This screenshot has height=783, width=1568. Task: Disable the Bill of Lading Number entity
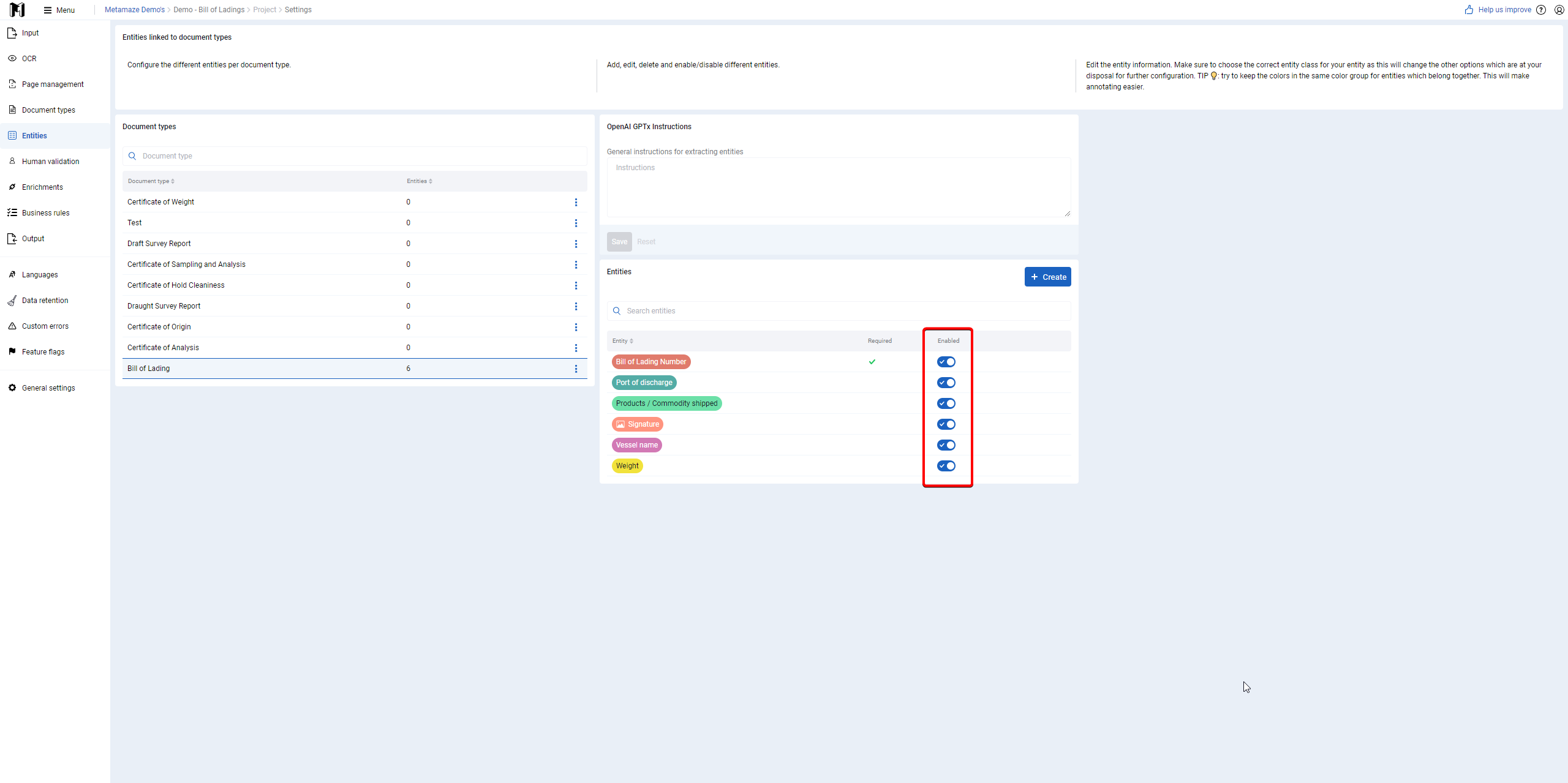tap(946, 362)
